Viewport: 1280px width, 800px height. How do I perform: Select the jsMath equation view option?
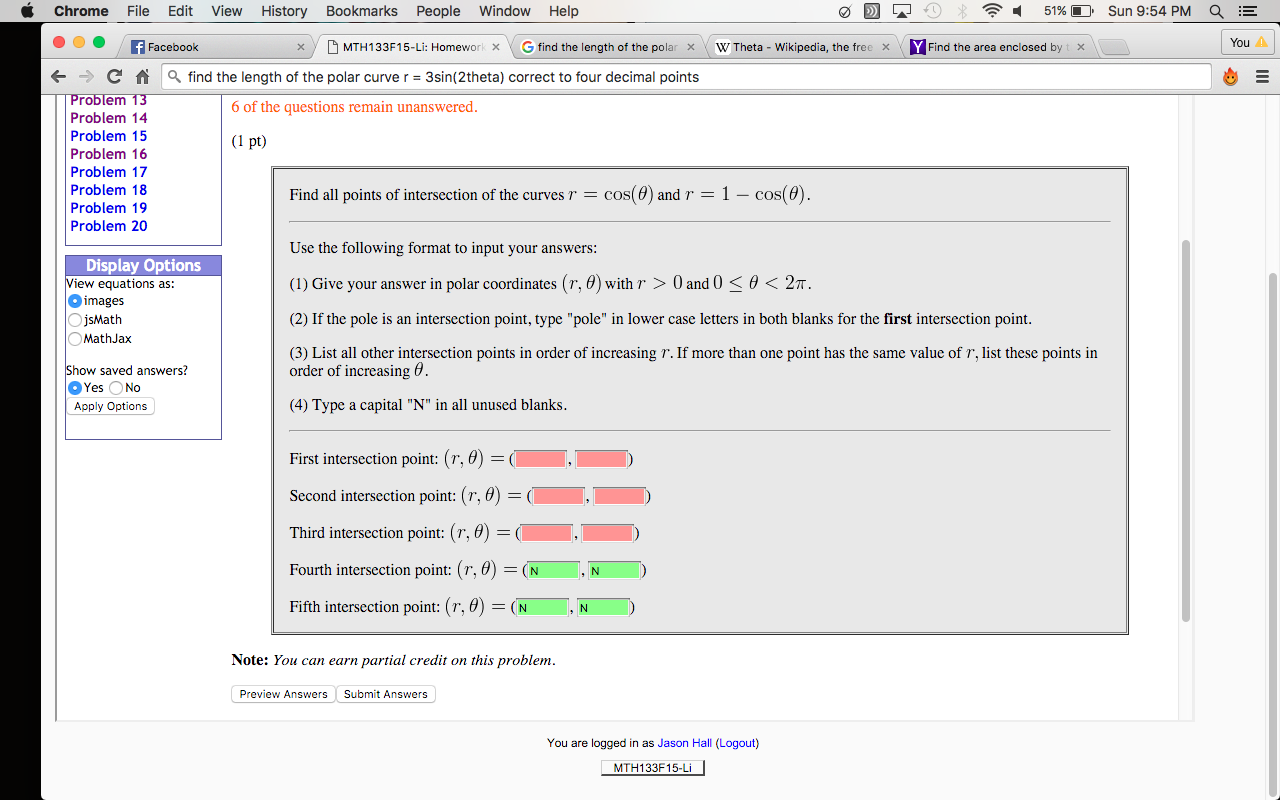[x=74, y=320]
